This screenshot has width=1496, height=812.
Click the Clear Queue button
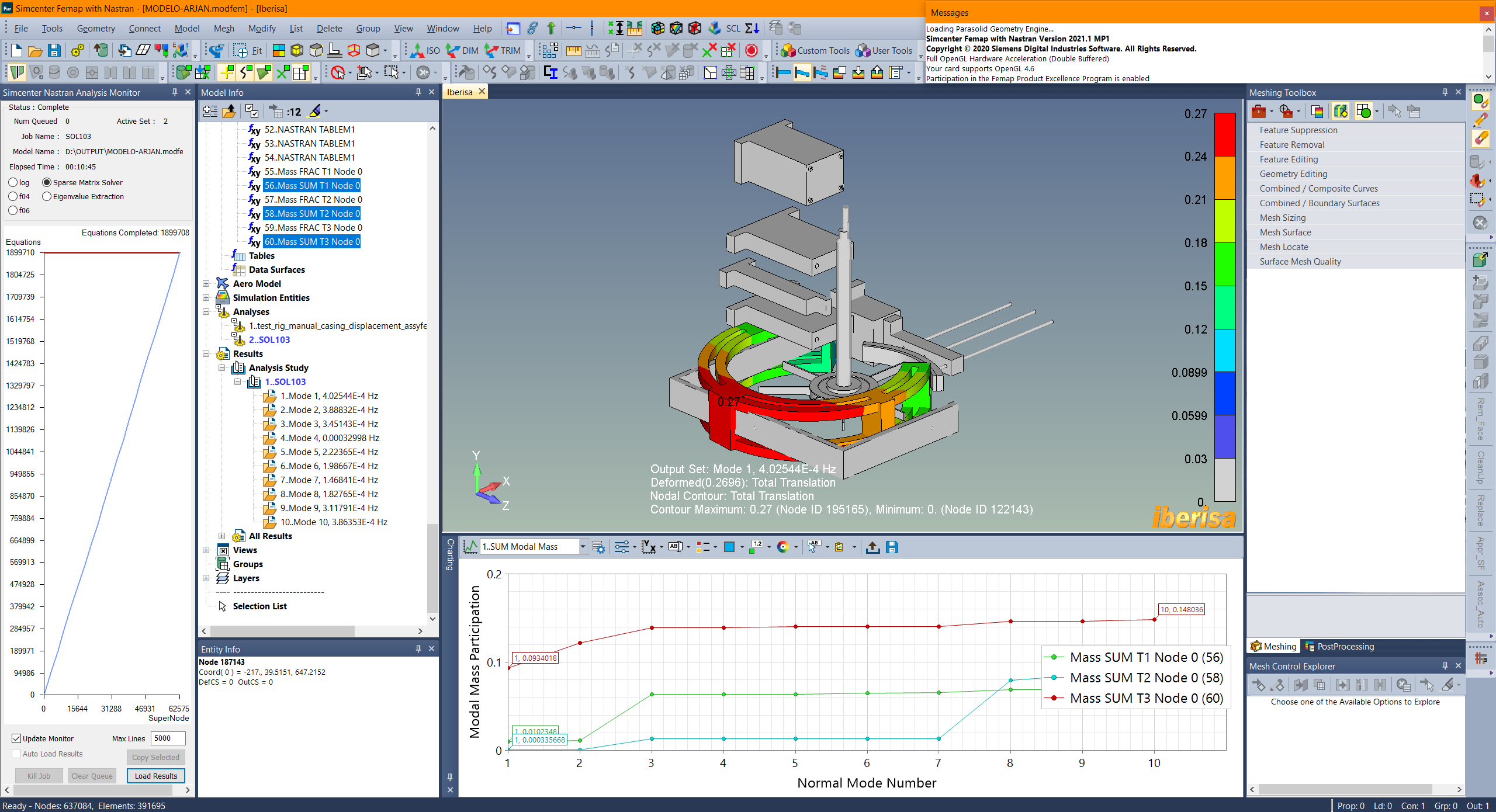pyautogui.click(x=92, y=776)
